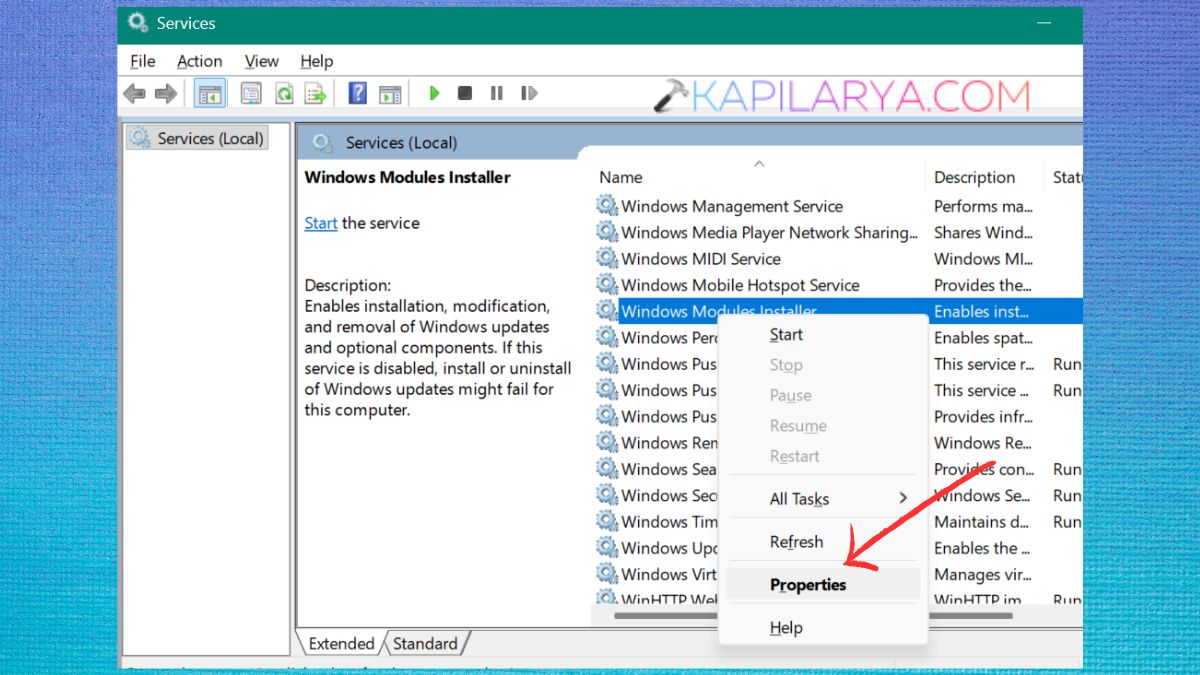Select Services (Local) in the console tree
The image size is (1200, 675).
pos(197,138)
